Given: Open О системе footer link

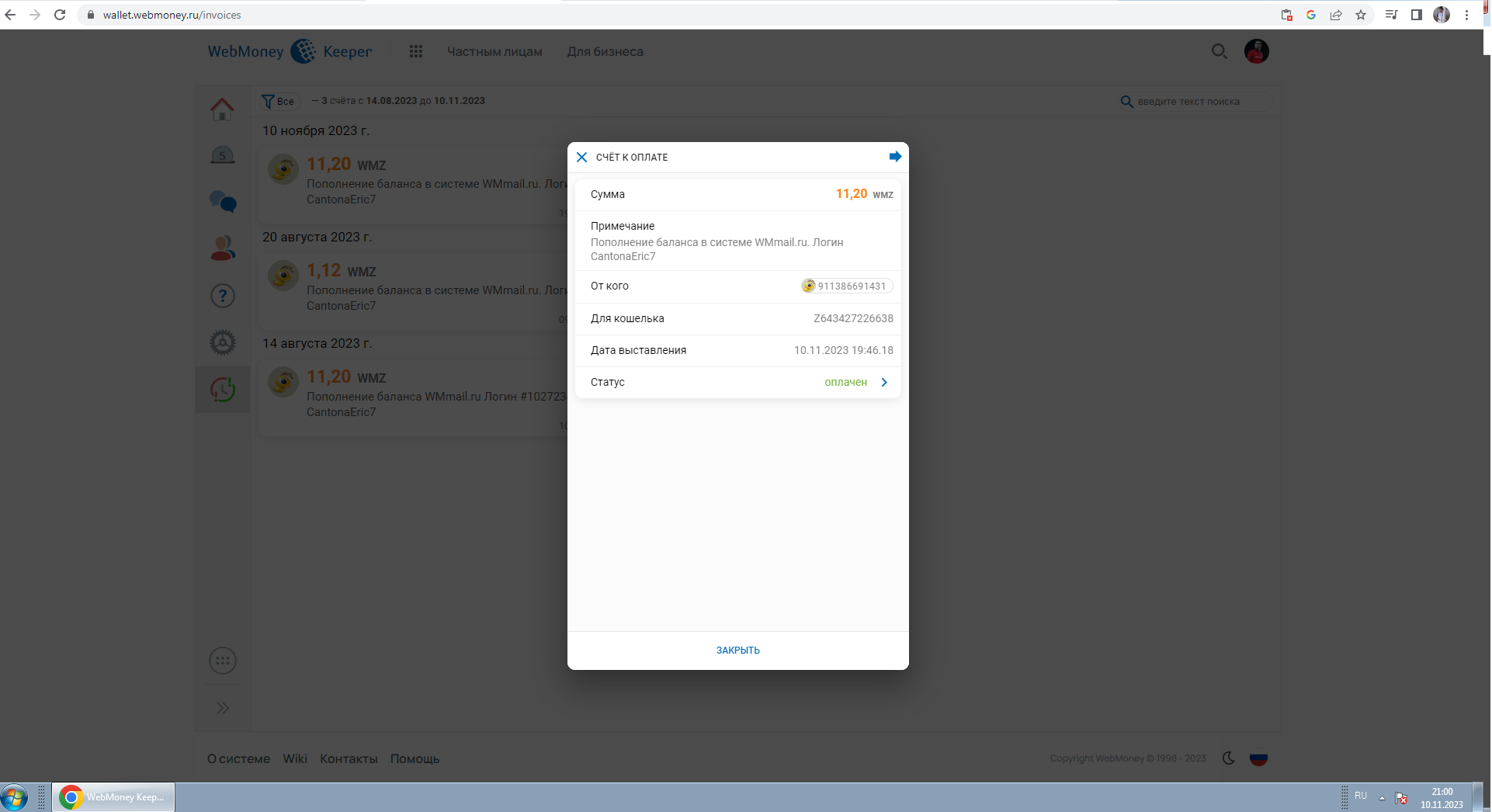Looking at the screenshot, I should (238, 758).
